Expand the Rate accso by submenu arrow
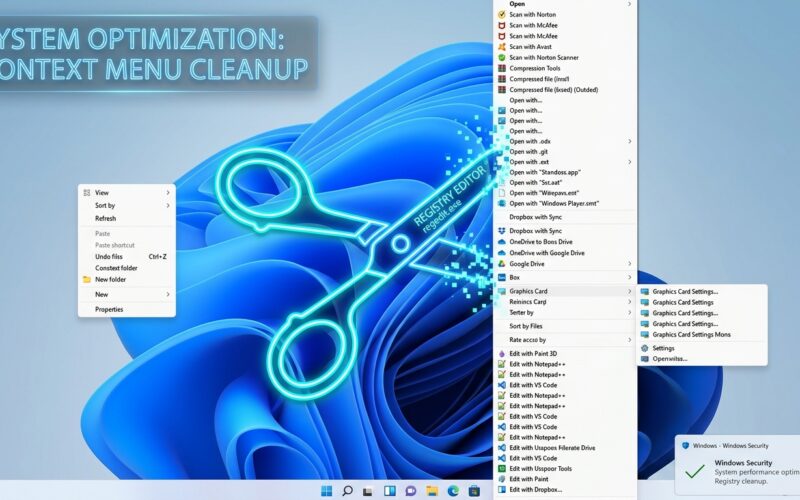This screenshot has width=800, height=500. pyautogui.click(x=630, y=340)
